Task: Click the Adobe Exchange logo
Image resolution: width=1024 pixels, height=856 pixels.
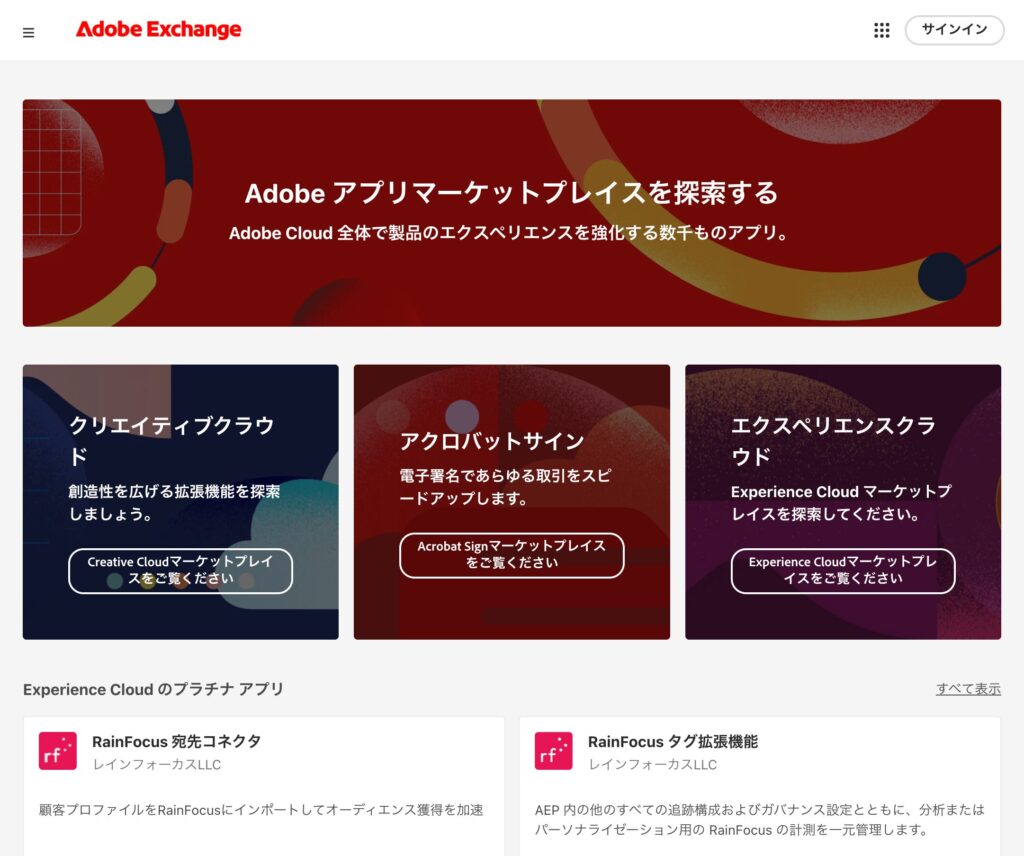Action: pyautogui.click(x=158, y=30)
